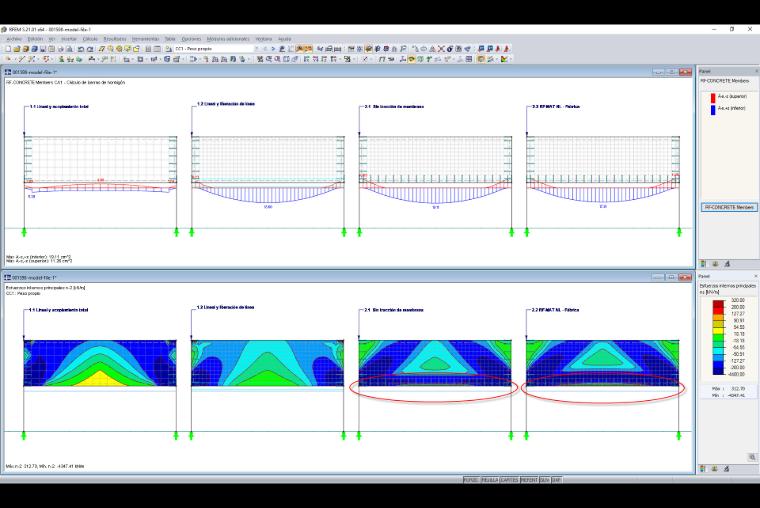The image size is (760, 508).
Task: Click the RF-CONCRETE Members button
Action: pos(729,207)
